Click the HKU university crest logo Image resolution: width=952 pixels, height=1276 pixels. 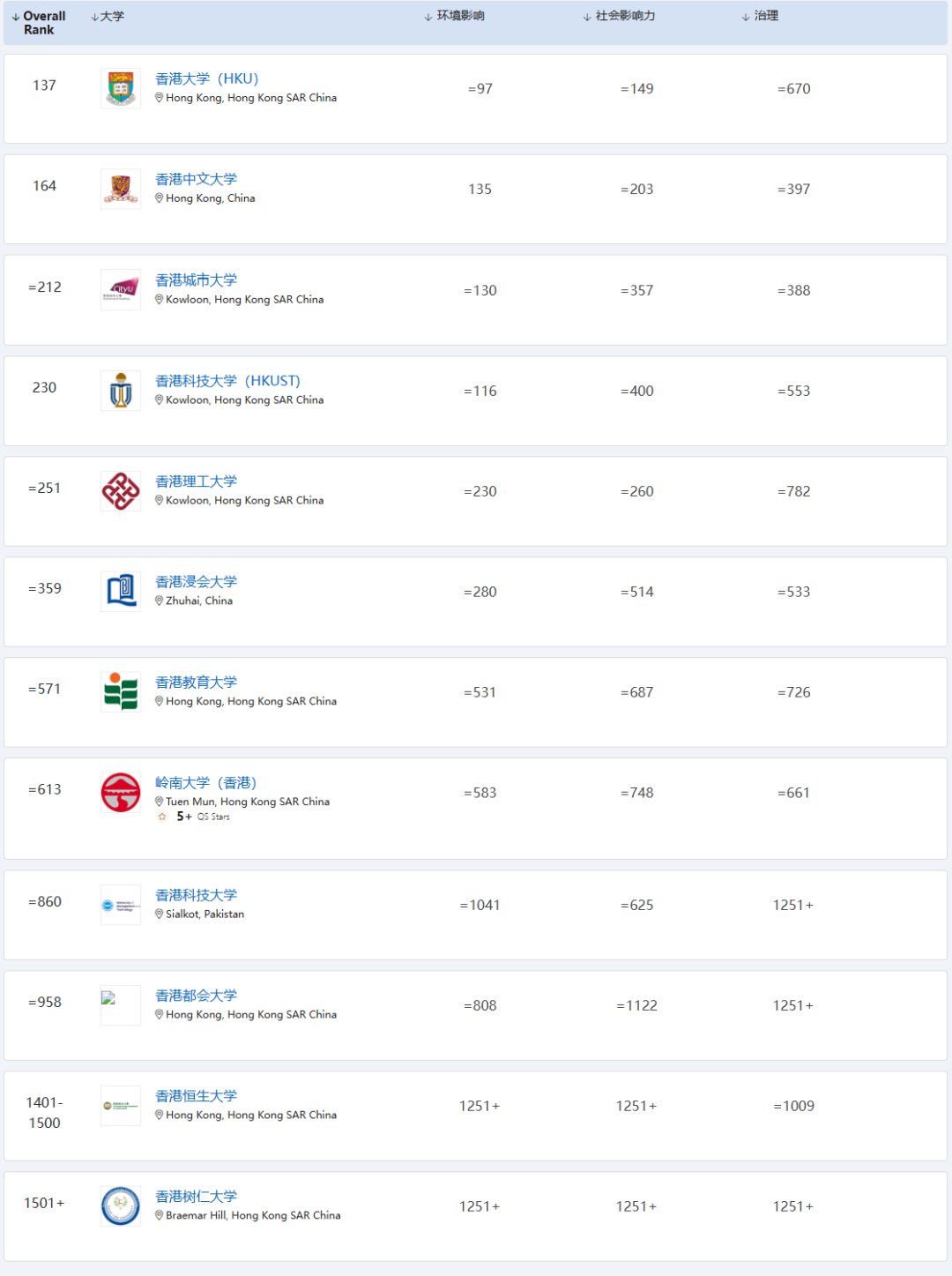point(121,89)
